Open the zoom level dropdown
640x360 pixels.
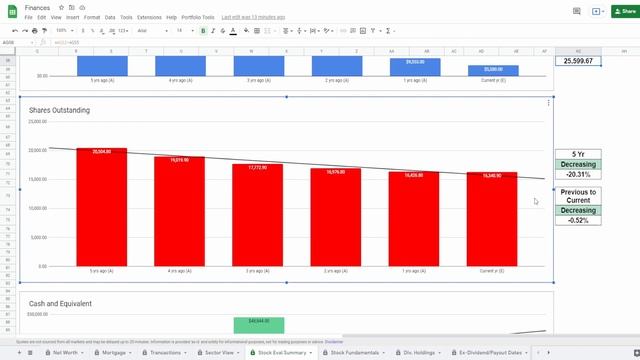coord(65,31)
